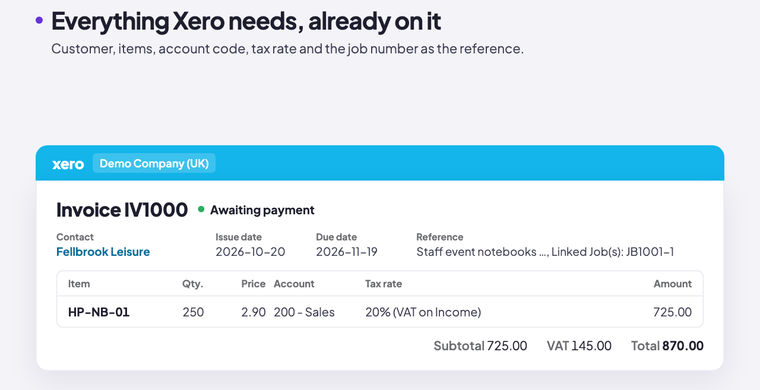Click the issue date 2026-10-20

tap(251, 252)
